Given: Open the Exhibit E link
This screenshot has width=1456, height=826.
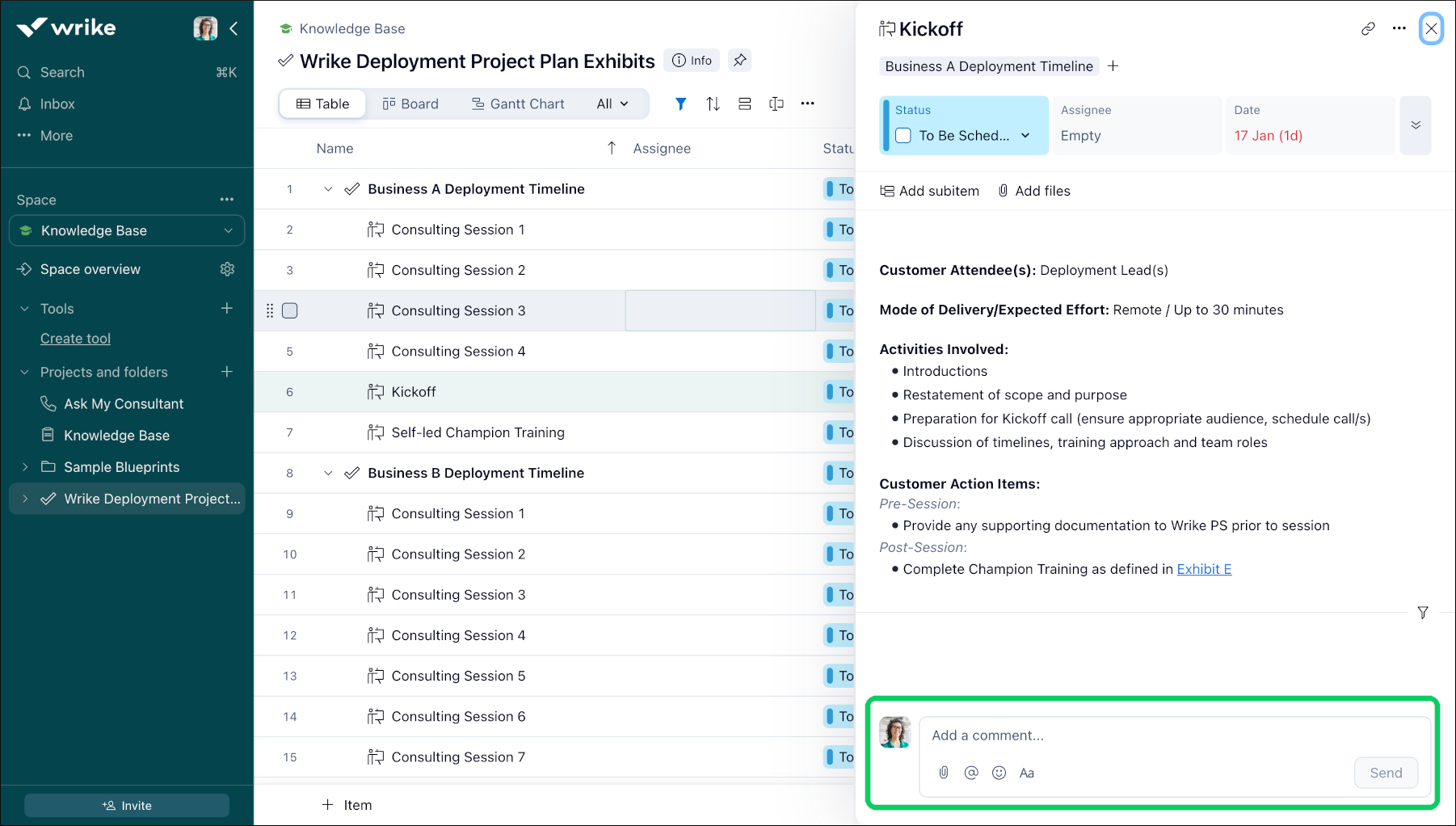Looking at the screenshot, I should (x=1203, y=569).
